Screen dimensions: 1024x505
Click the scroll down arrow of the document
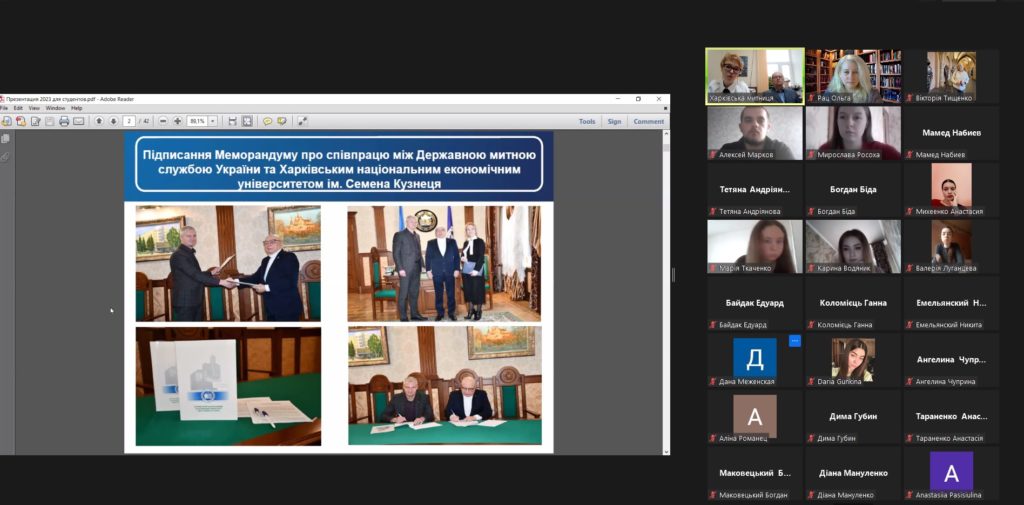[666, 451]
